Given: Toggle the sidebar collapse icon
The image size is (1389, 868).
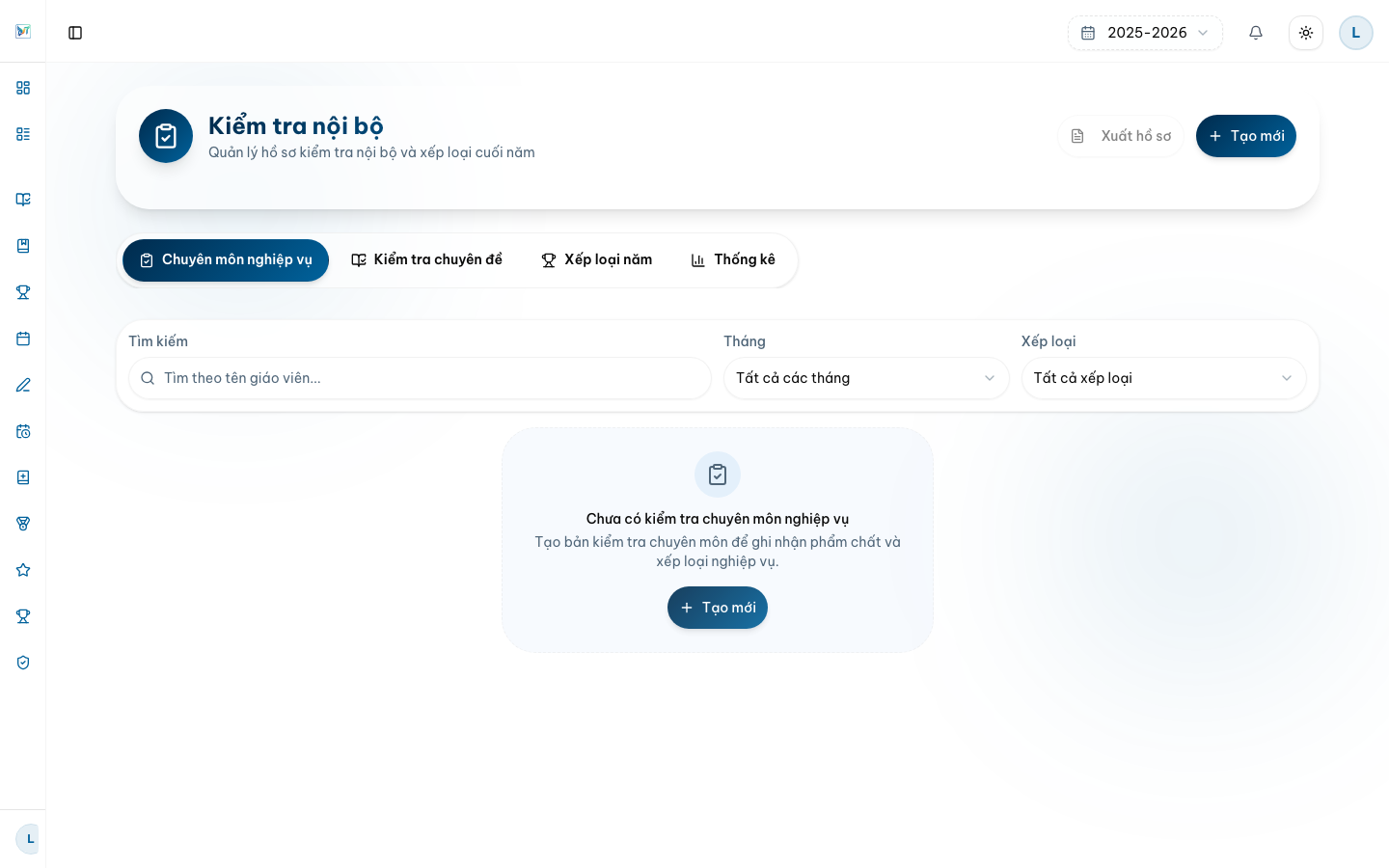Looking at the screenshot, I should pyautogui.click(x=75, y=33).
